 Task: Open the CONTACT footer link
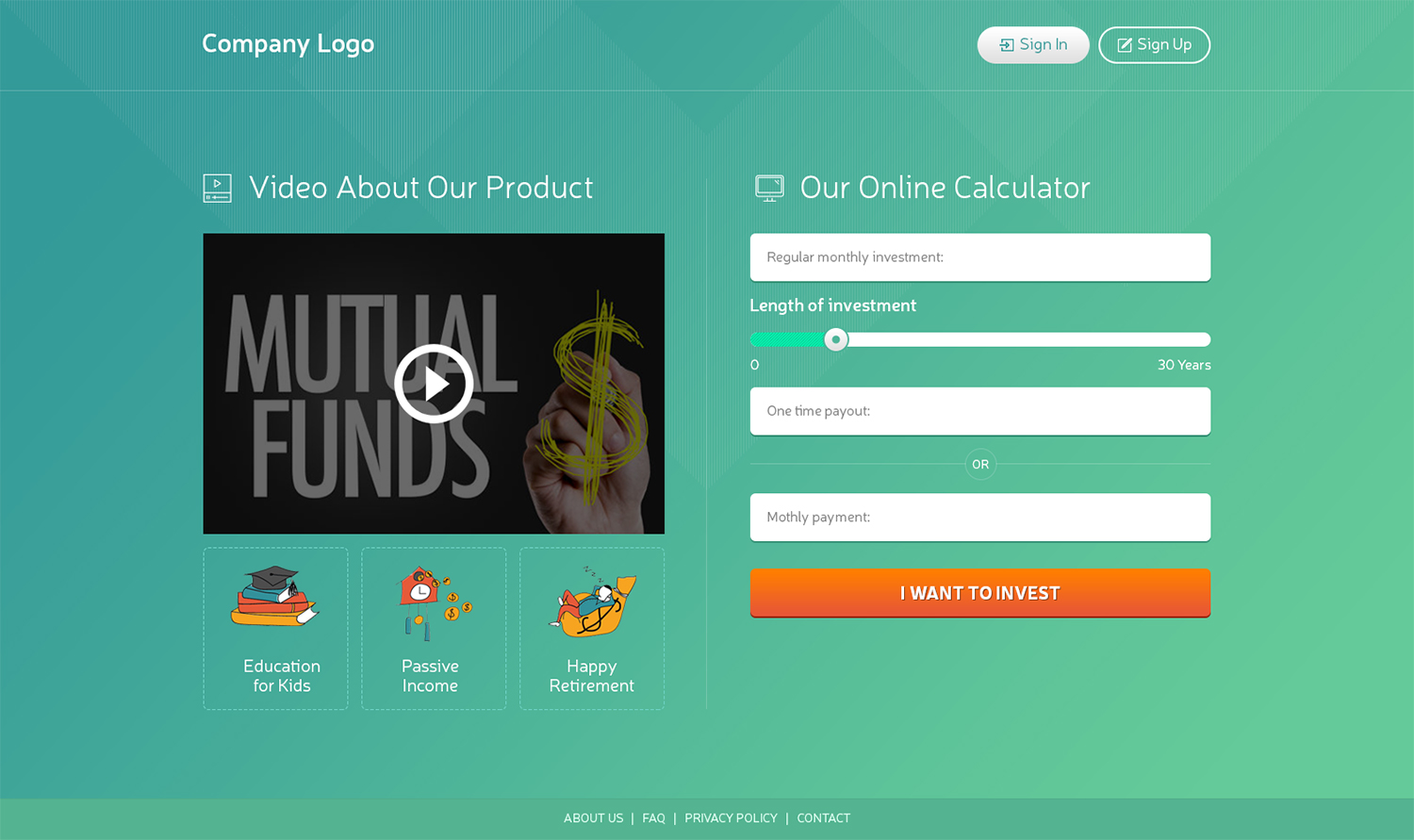[823, 818]
